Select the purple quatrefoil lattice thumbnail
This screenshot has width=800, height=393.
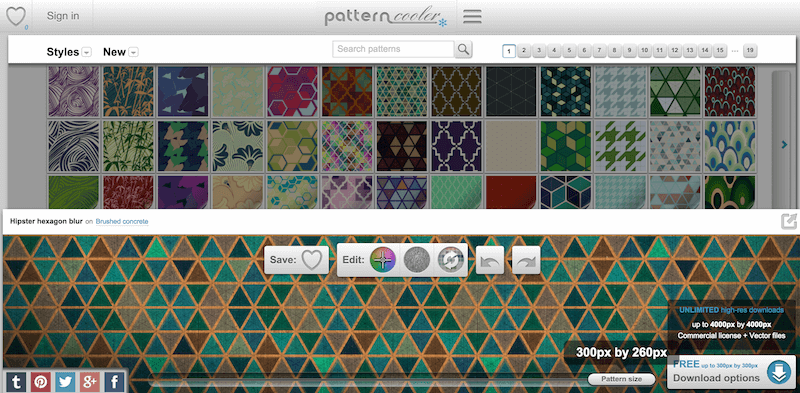coord(457,146)
